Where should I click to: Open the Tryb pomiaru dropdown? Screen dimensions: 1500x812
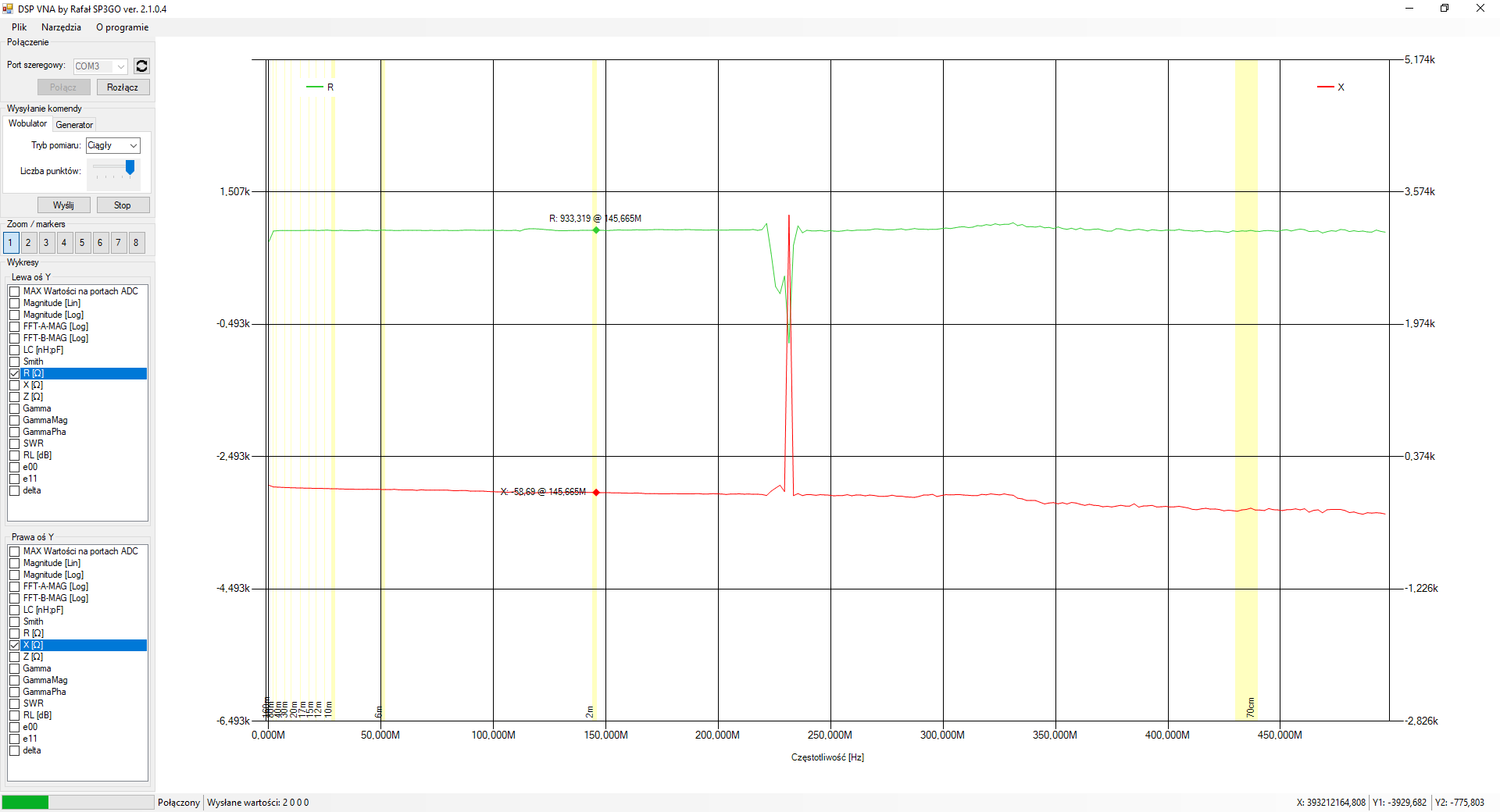[113, 145]
